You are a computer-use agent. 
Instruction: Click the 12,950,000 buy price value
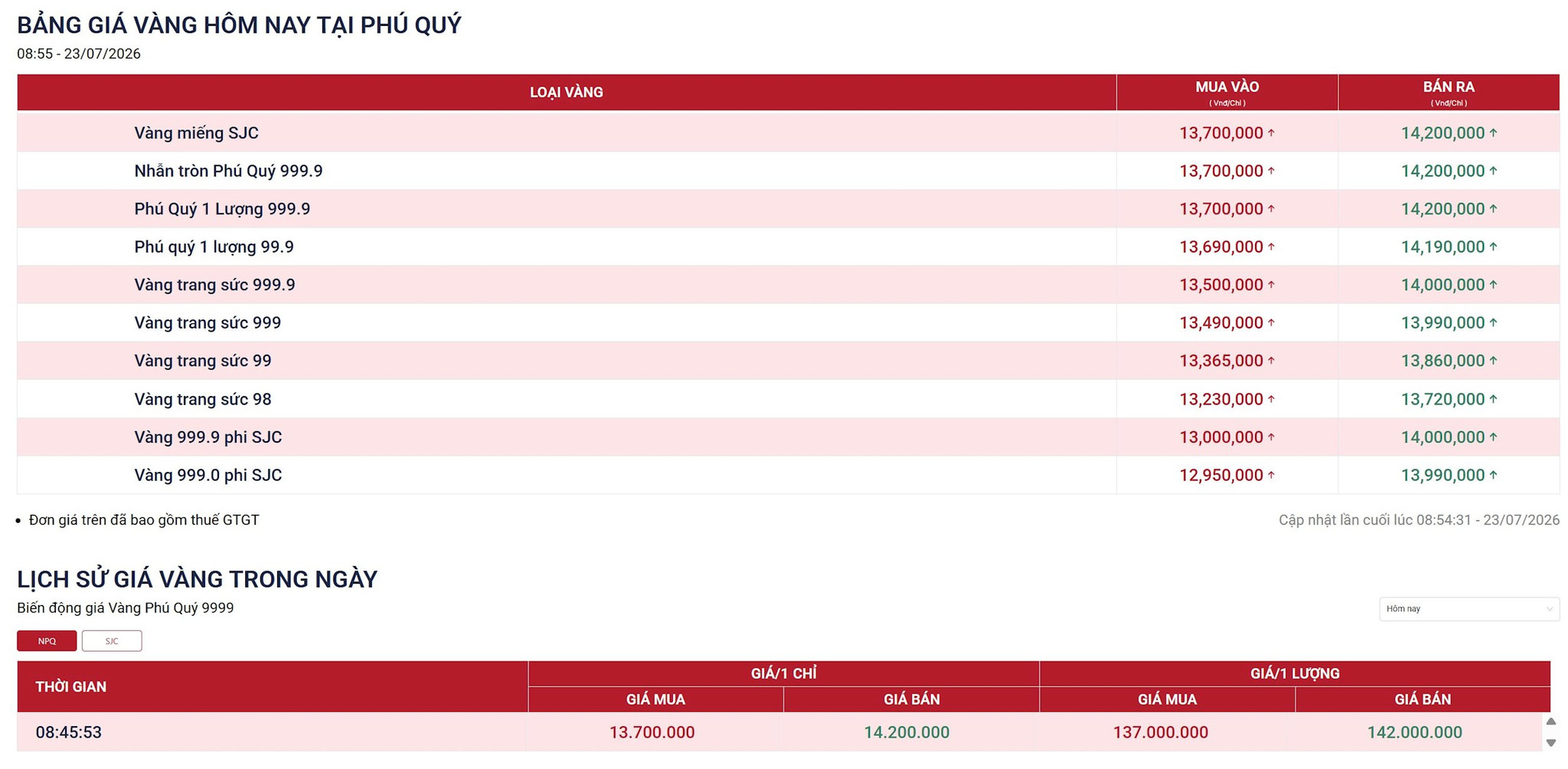[x=1220, y=475]
